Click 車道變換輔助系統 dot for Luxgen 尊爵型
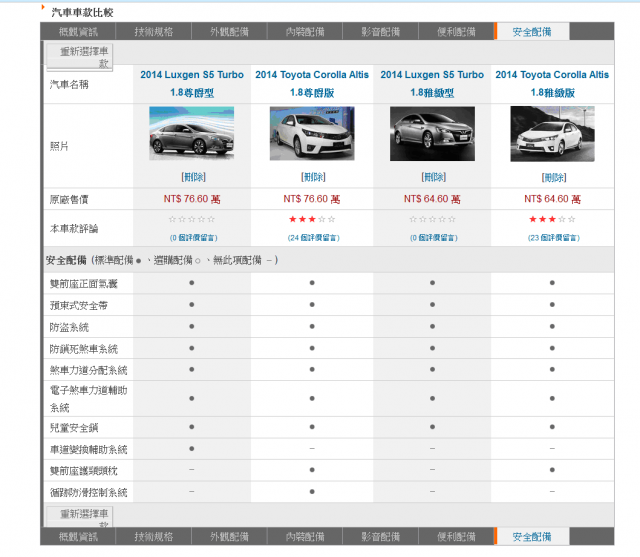 coord(192,448)
